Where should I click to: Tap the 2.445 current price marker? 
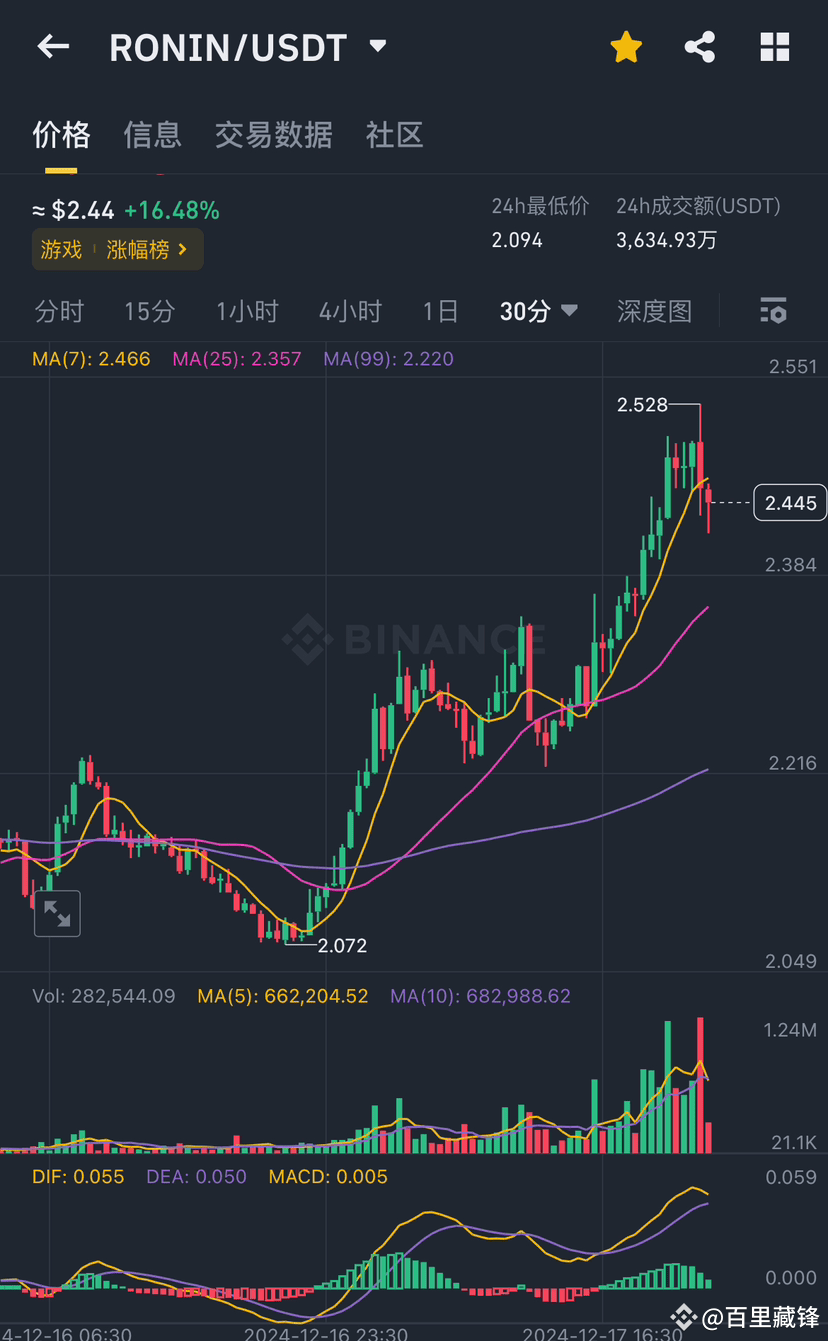[789, 502]
